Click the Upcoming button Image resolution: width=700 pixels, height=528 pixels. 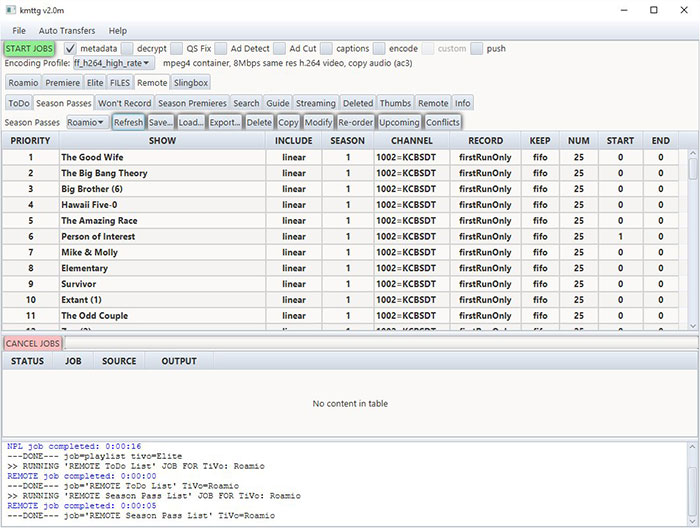[x=399, y=122]
